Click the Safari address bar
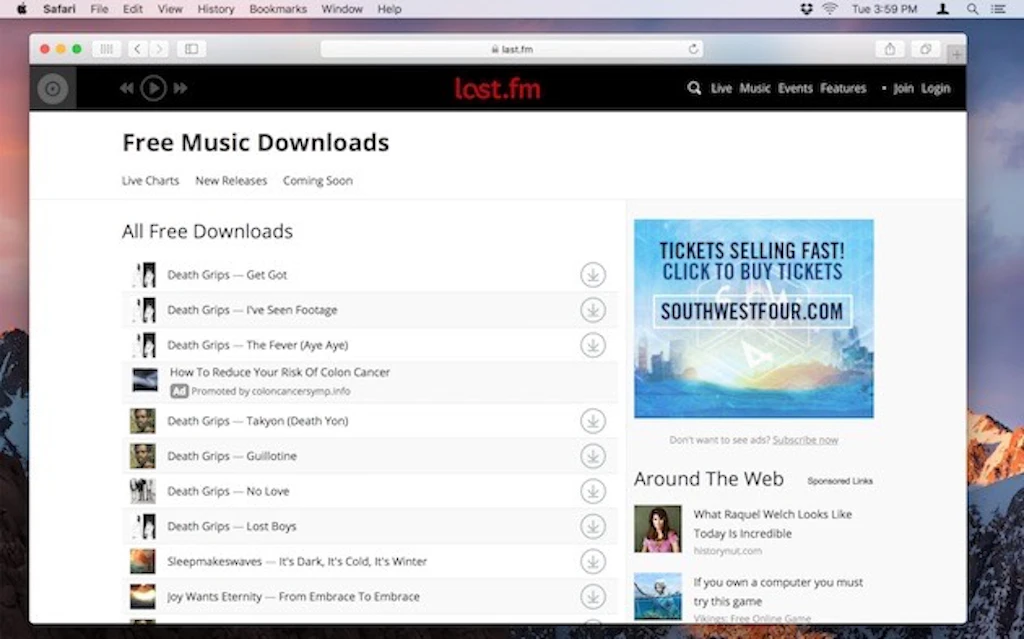Image resolution: width=1024 pixels, height=639 pixels. [x=512, y=49]
